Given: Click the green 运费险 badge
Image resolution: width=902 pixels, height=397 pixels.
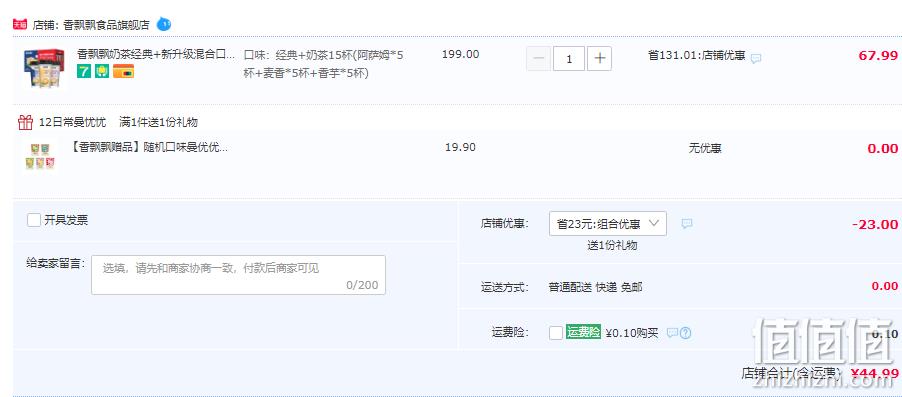Looking at the screenshot, I should tap(583, 332).
